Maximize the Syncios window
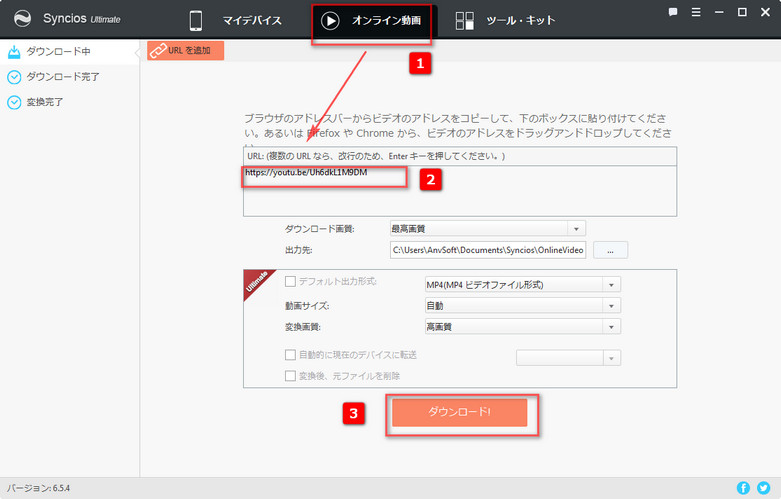Image resolution: width=781 pixels, height=499 pixels. [742, 12]
